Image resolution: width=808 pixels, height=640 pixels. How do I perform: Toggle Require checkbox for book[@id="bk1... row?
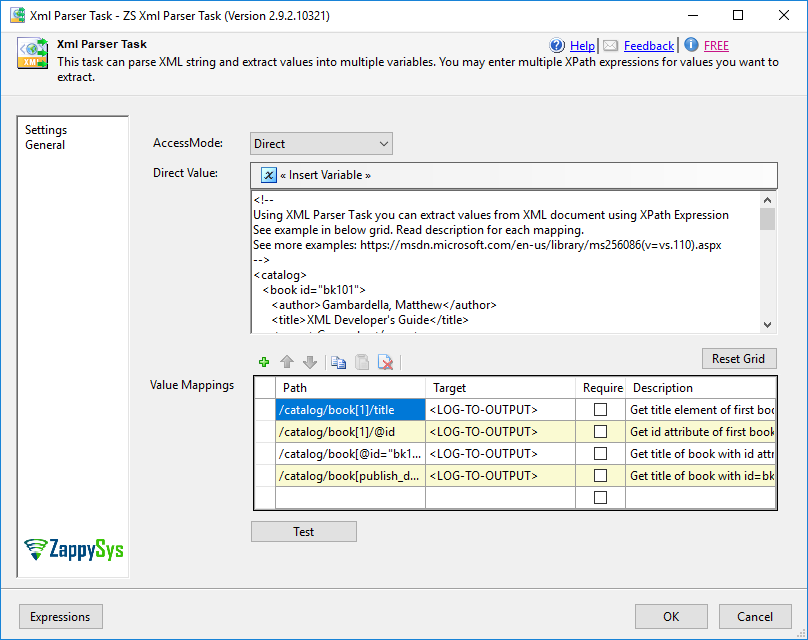pyautogui.click(x=600, y=453)
